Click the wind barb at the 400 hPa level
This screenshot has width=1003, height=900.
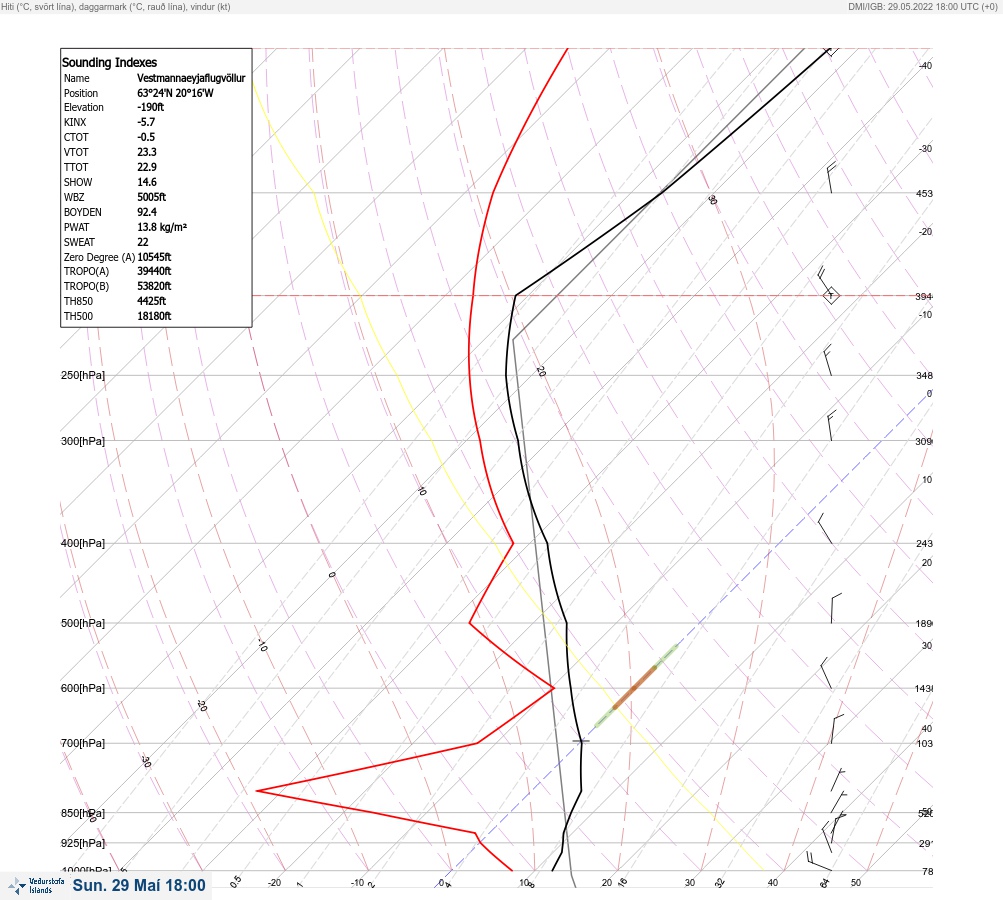click(825, 528)
